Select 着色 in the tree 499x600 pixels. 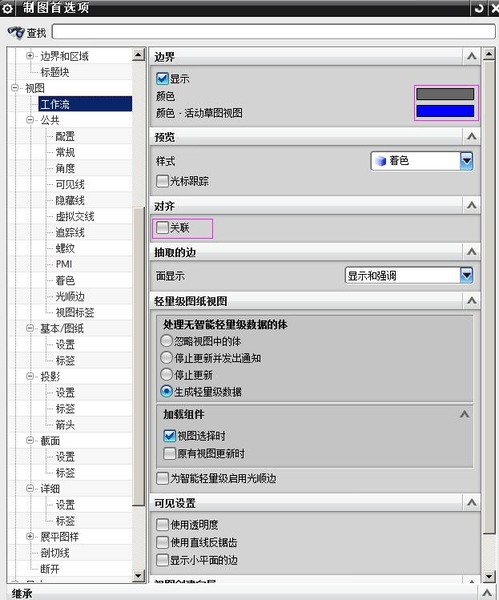click(65, 280)
